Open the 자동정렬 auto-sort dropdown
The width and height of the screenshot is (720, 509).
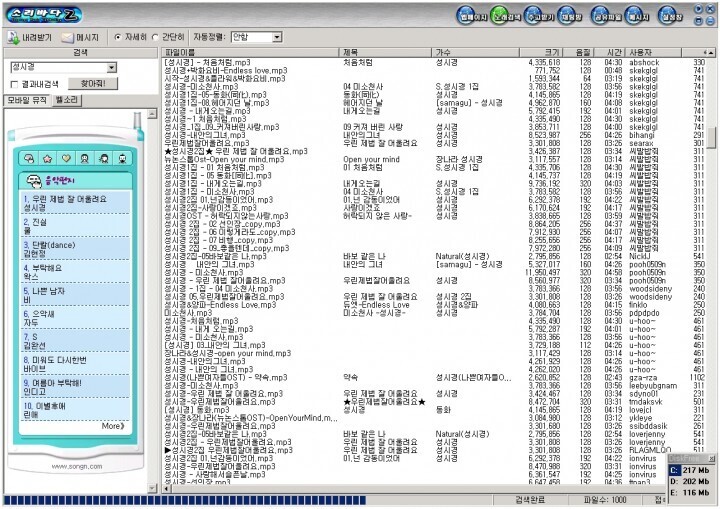pyautogui.click(x=276, y=37)
